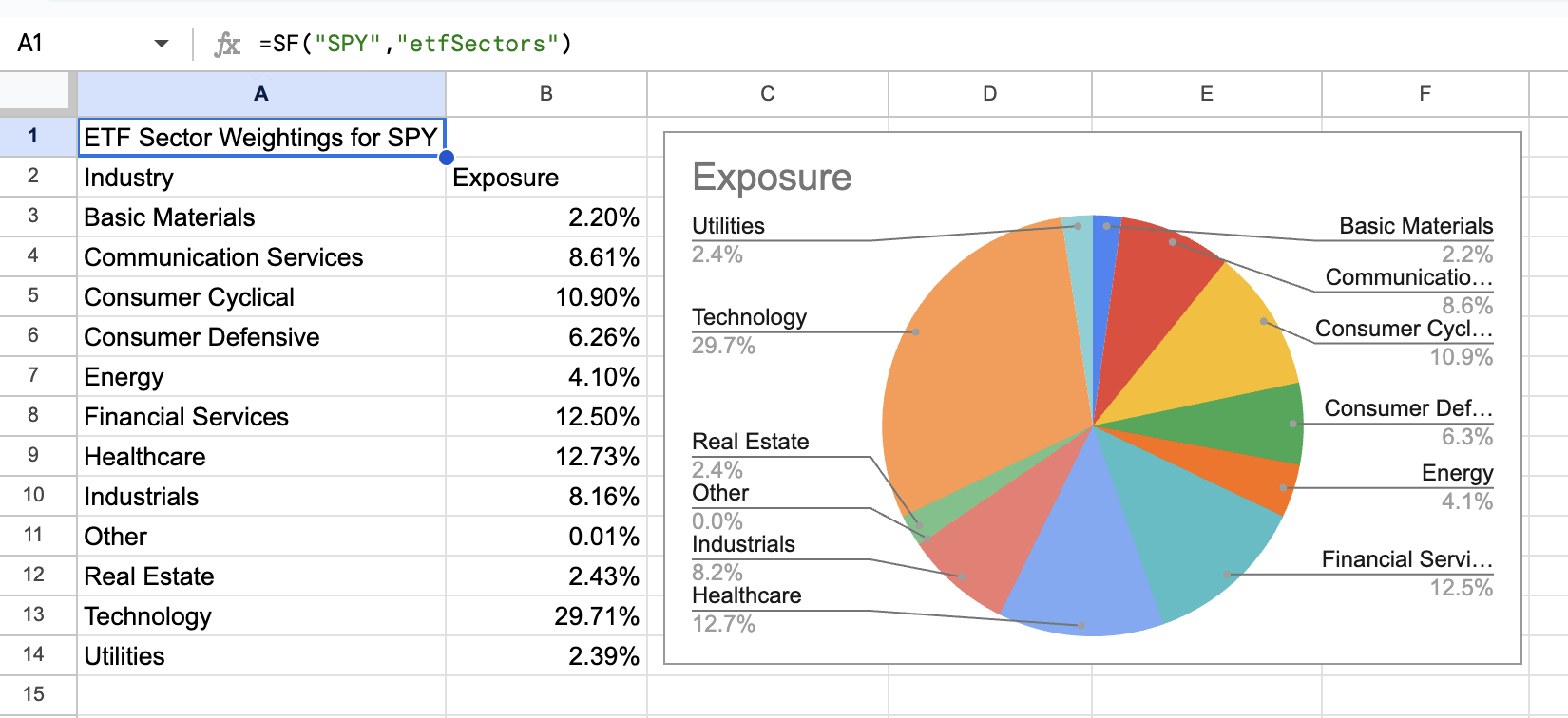This screenshot has width=1568, height=718.
Task: Click the 'Financial Services' cell
Action: click(x=261, y=417)
